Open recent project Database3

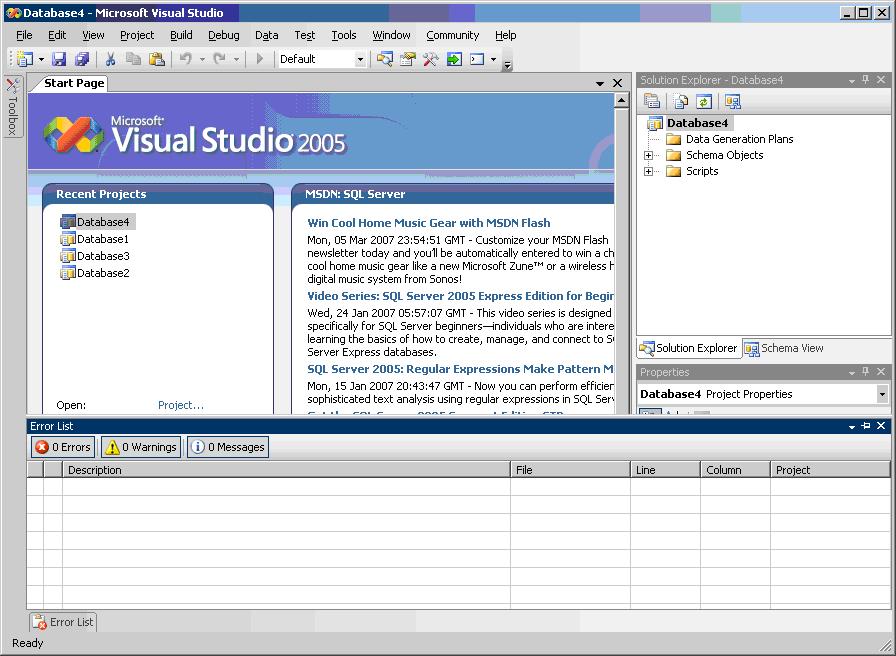[x=95, y=256]
